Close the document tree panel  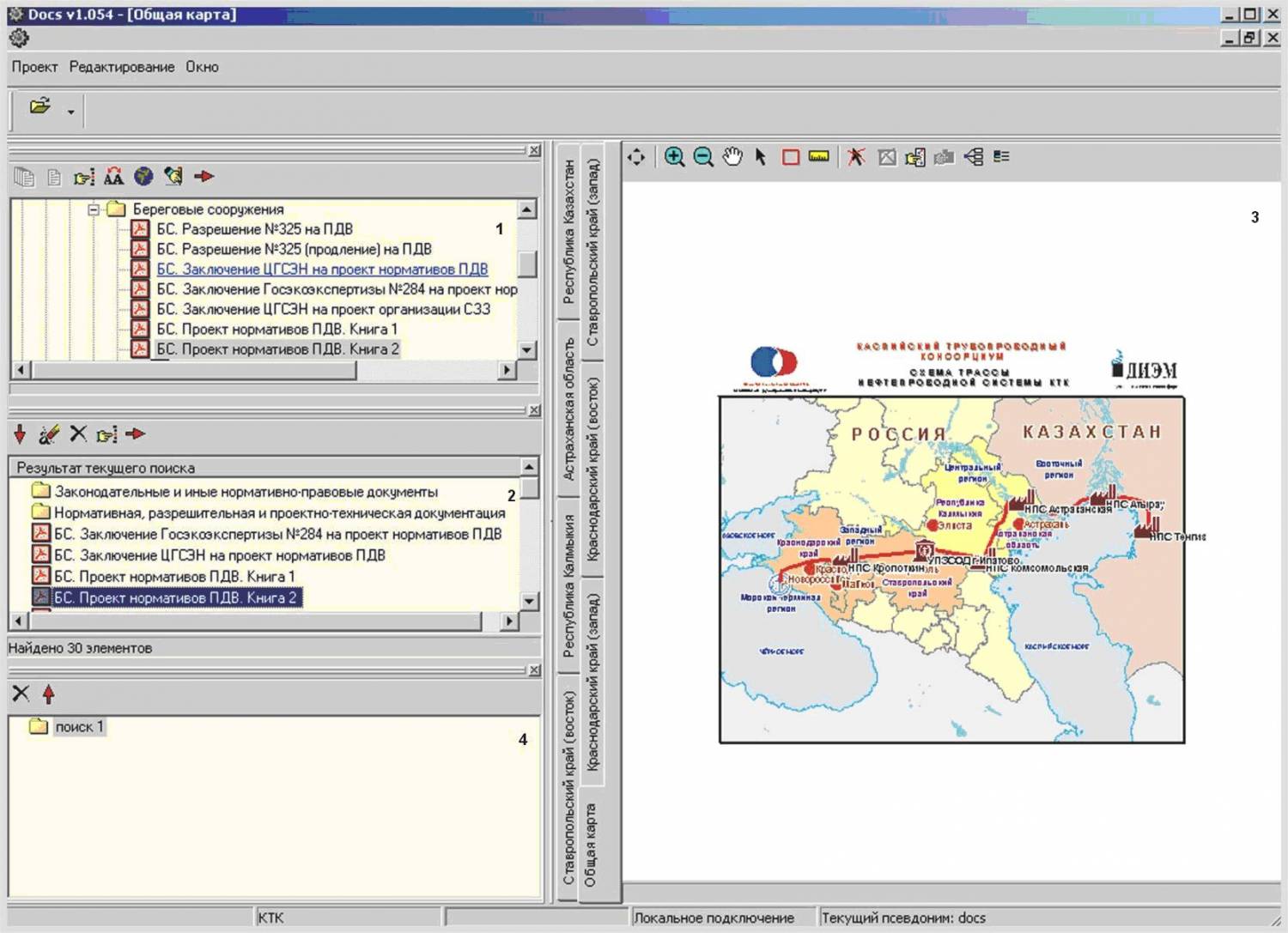(534, 150)
